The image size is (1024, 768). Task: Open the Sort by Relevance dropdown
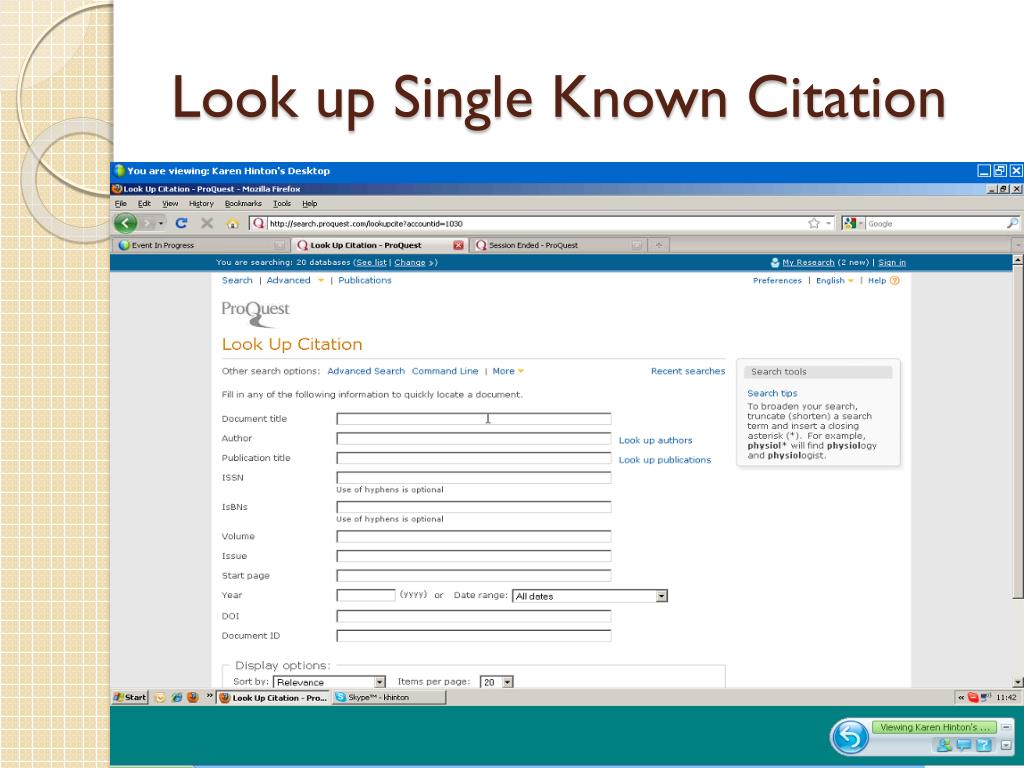coord(330,682)
